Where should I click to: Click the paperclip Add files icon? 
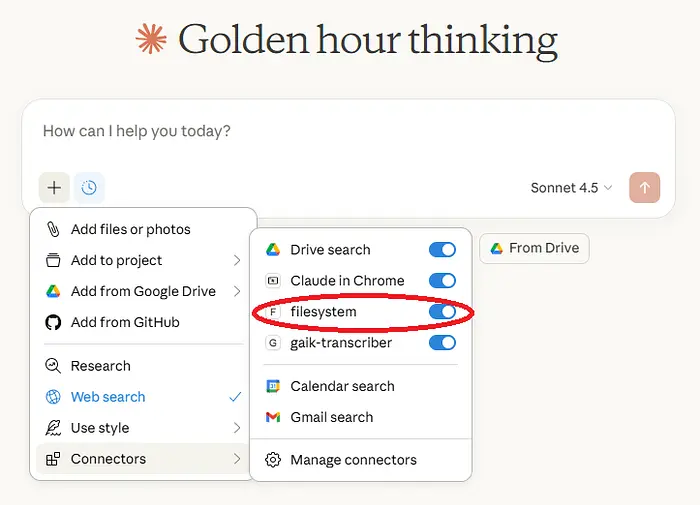(x=53, y=229)
